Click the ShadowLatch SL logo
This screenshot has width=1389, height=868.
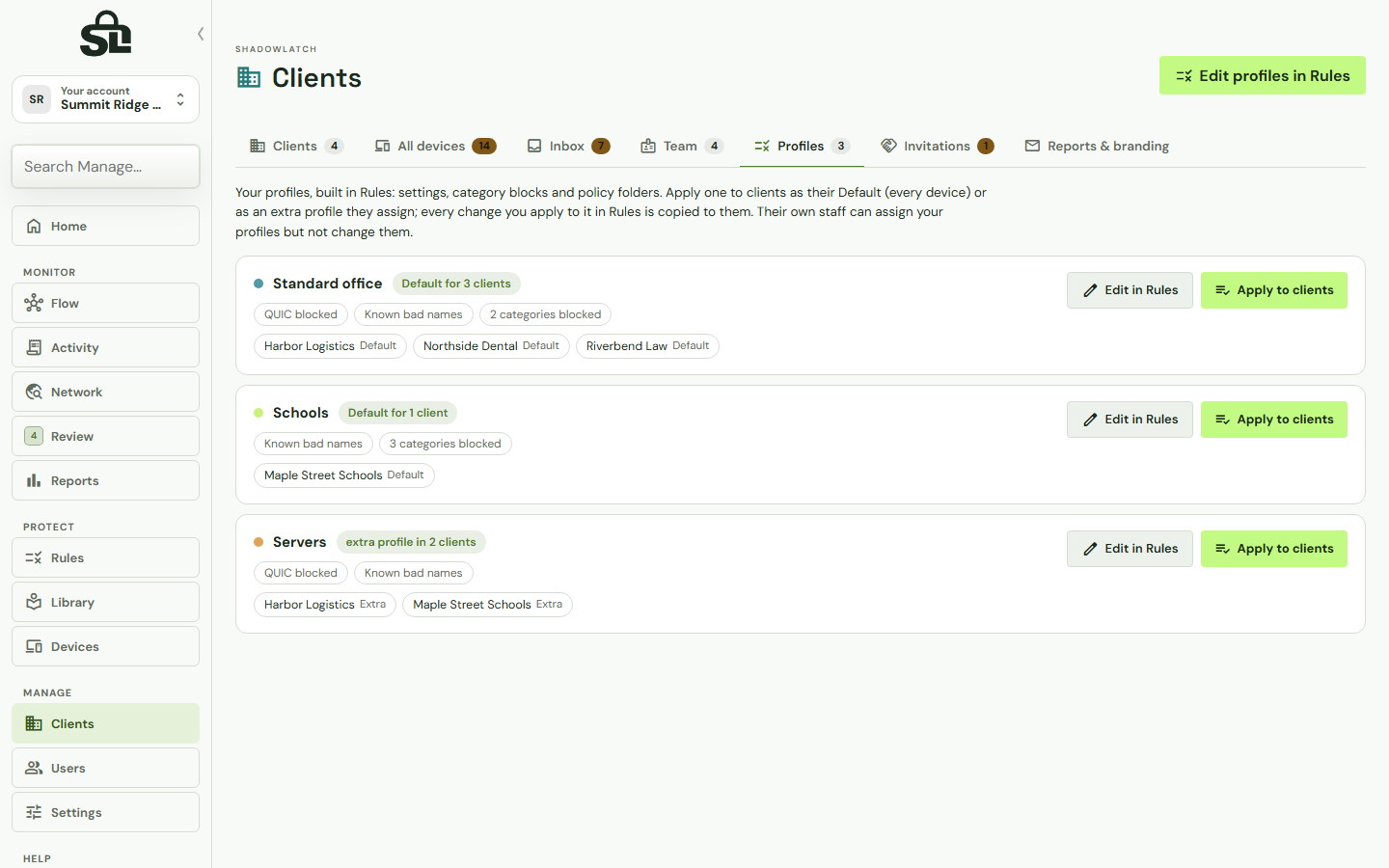click(x=105, y=34)
